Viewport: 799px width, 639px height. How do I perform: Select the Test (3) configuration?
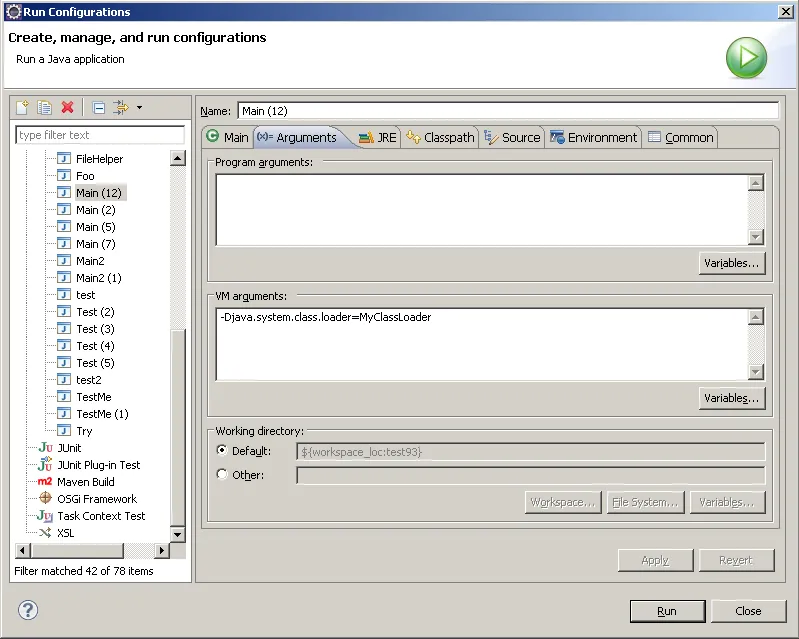click(x=95, y=329)
